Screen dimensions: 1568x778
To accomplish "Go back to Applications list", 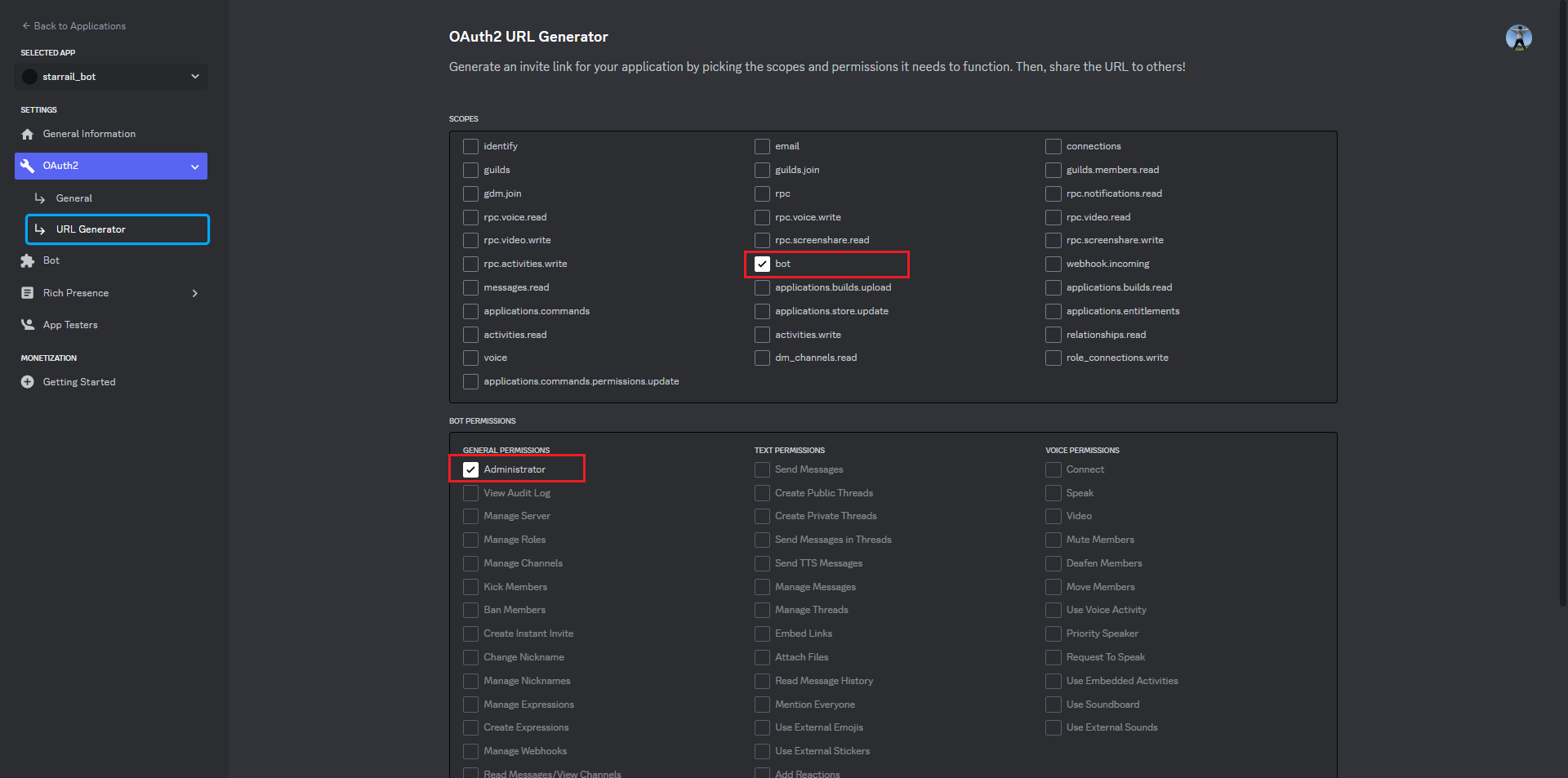I will (74, 26).
